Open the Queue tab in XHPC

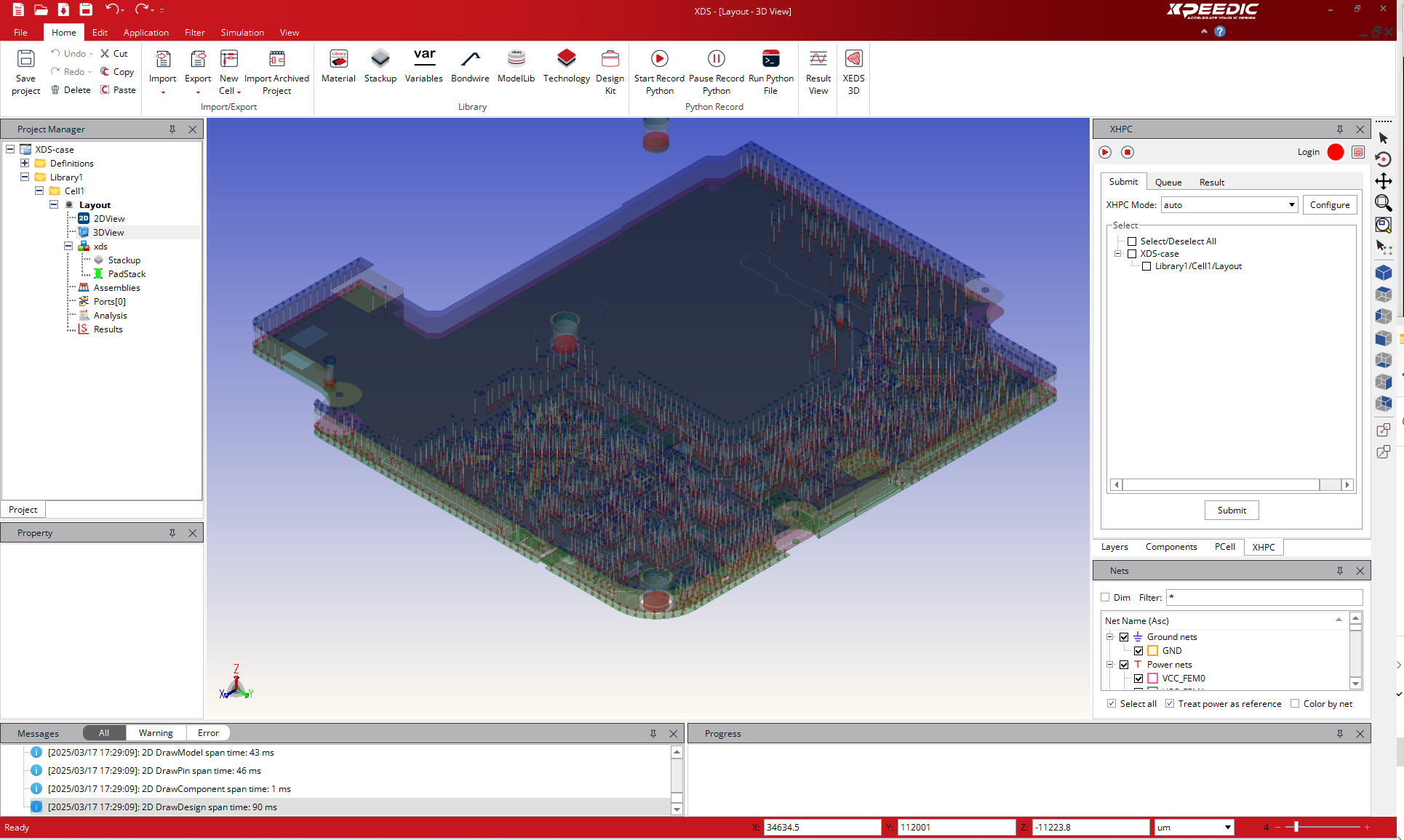click(x=1168, y=182)
